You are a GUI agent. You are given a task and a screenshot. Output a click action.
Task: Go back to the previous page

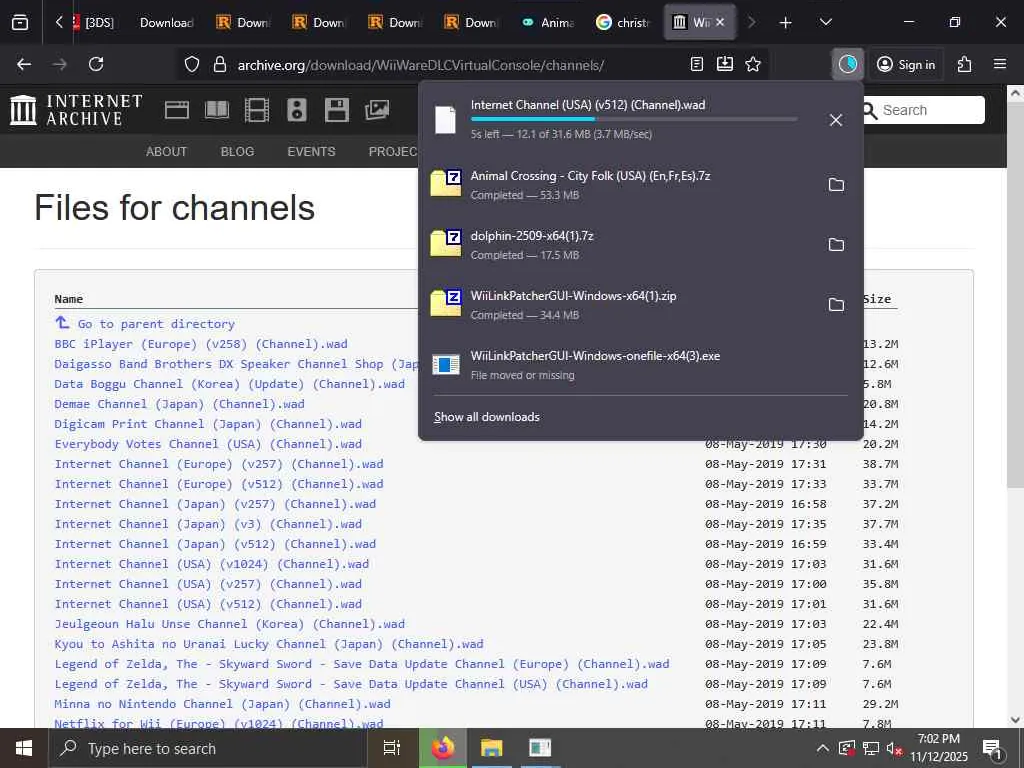click(x=24, y=64)
